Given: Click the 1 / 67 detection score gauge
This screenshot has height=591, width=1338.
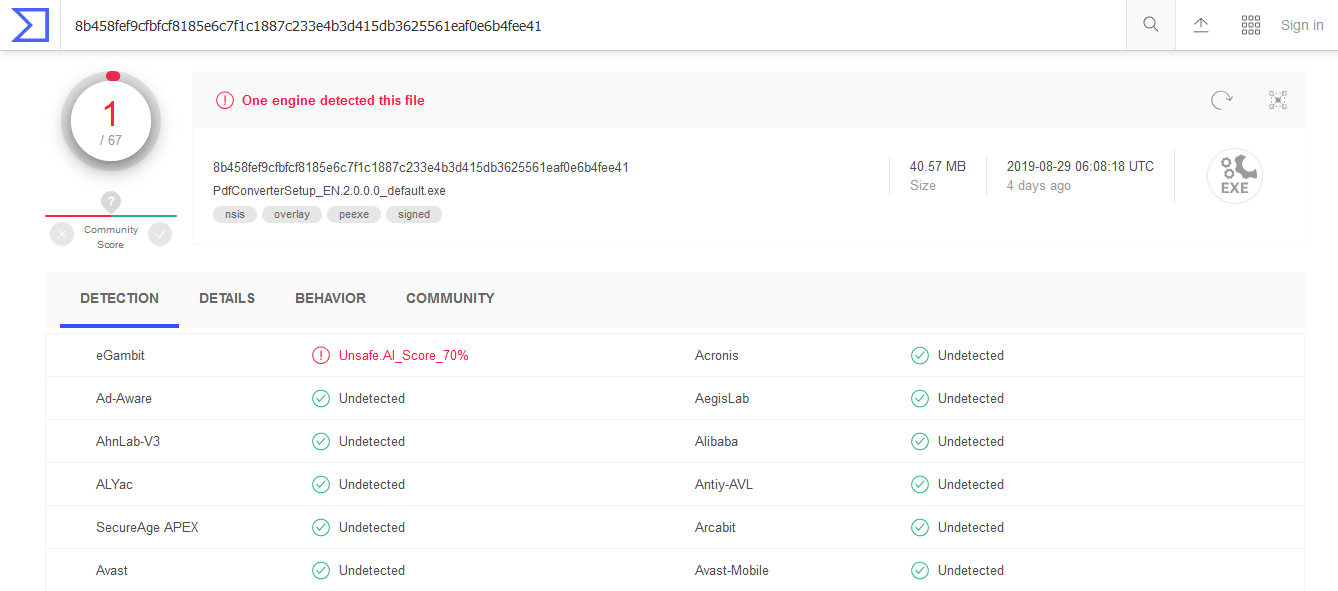Looking at the screenshot, I should pos(111,122).
